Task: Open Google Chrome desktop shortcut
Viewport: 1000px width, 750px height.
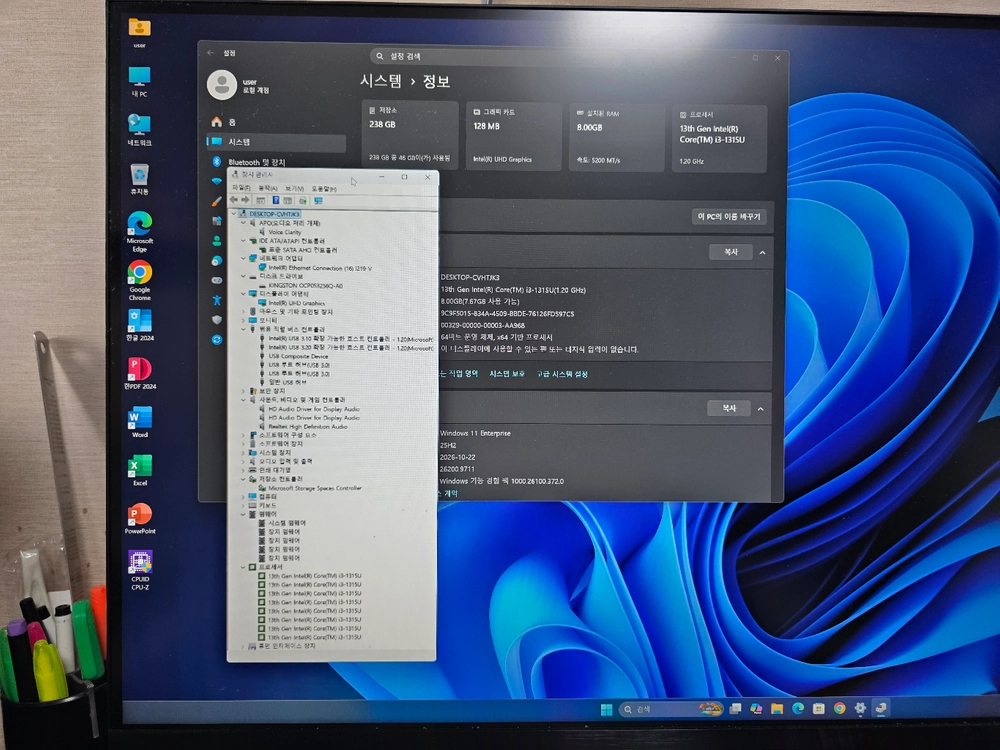Action: (x=140, y=279)
